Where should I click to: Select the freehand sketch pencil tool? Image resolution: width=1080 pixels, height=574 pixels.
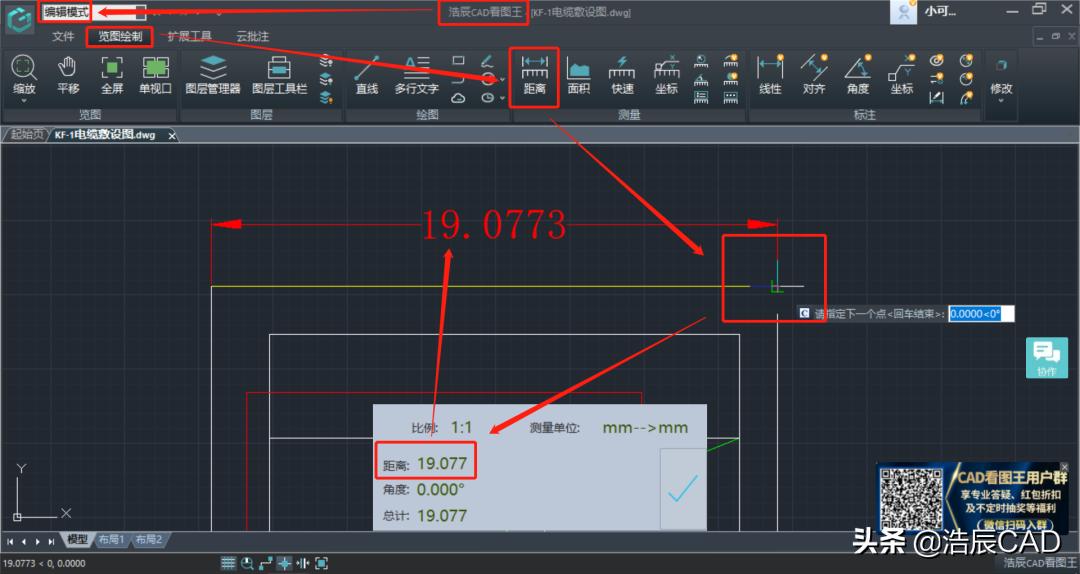488,61
